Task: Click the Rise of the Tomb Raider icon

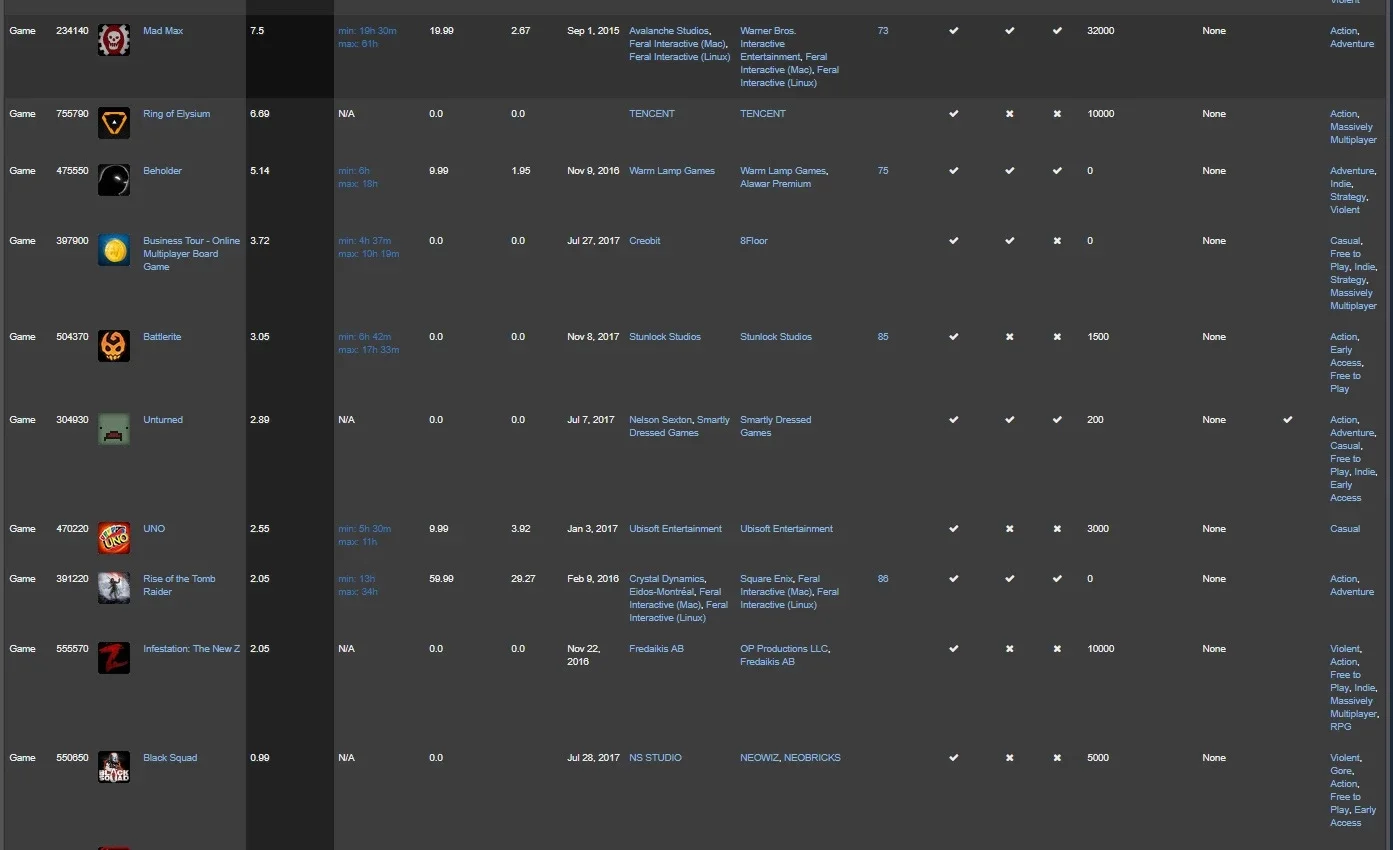Action: pyautogui.click(x=114, y=589)
